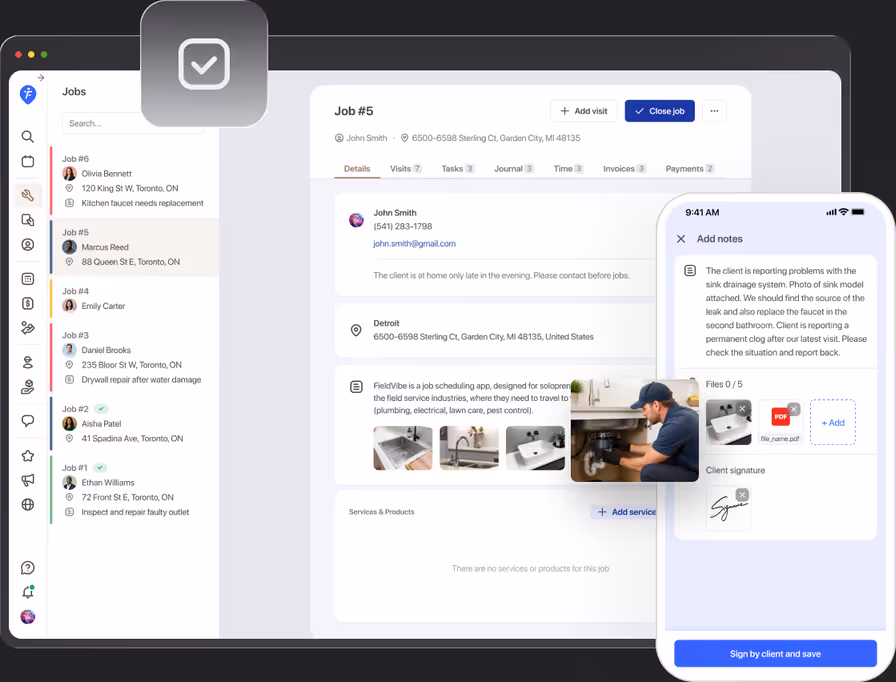The image size is (896, 682).
Task: Click the note text area on phone
Action: [x=785, y=312]
